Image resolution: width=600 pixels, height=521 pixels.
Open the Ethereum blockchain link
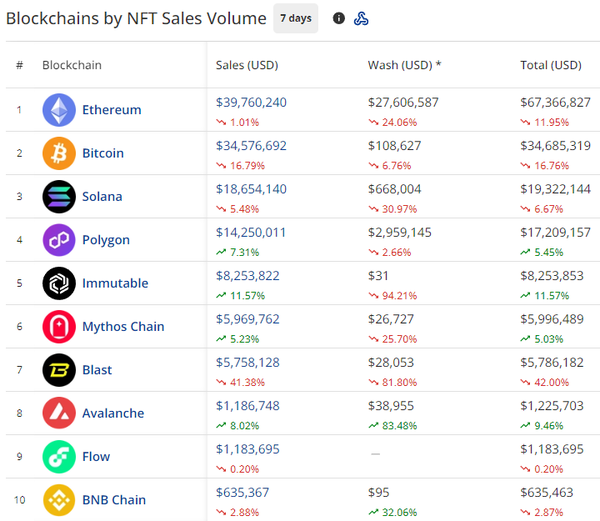[x=111, y=110]
